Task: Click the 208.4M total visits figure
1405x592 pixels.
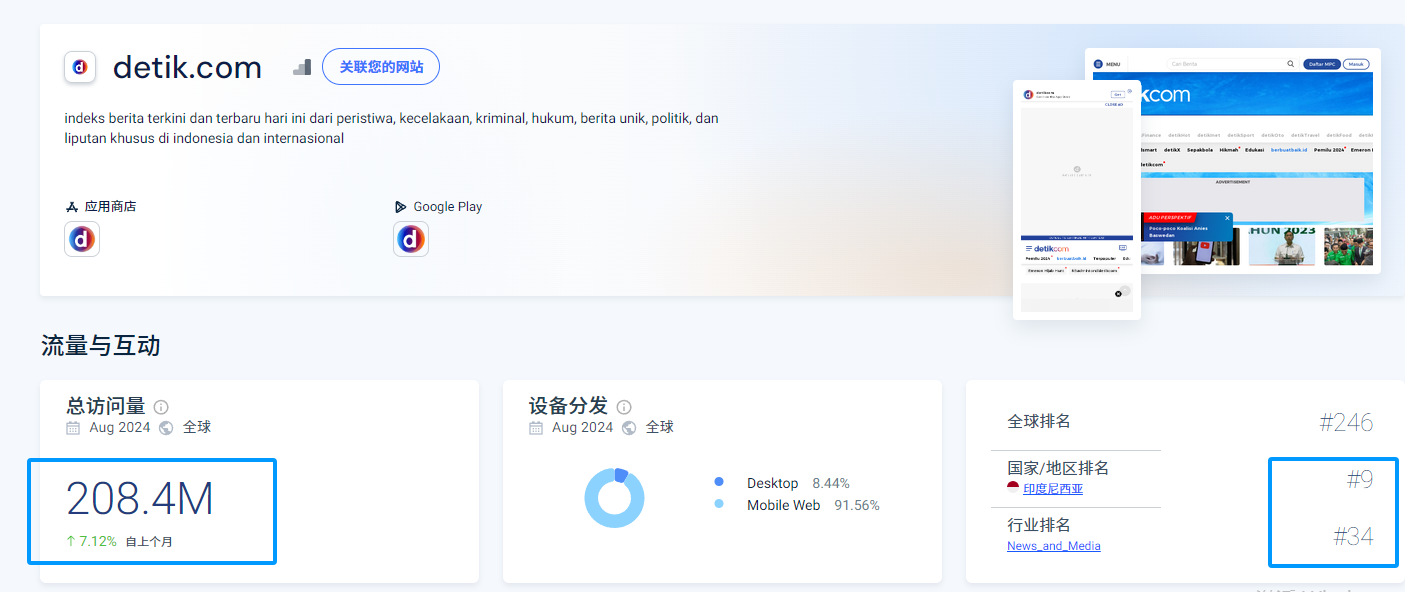Action: point(140,499)
